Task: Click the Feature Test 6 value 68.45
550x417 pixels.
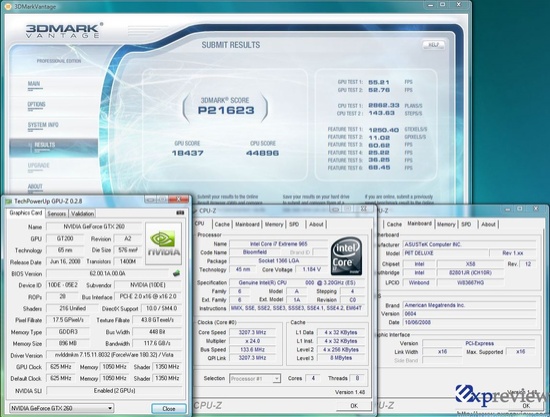Action: [379, 168]
